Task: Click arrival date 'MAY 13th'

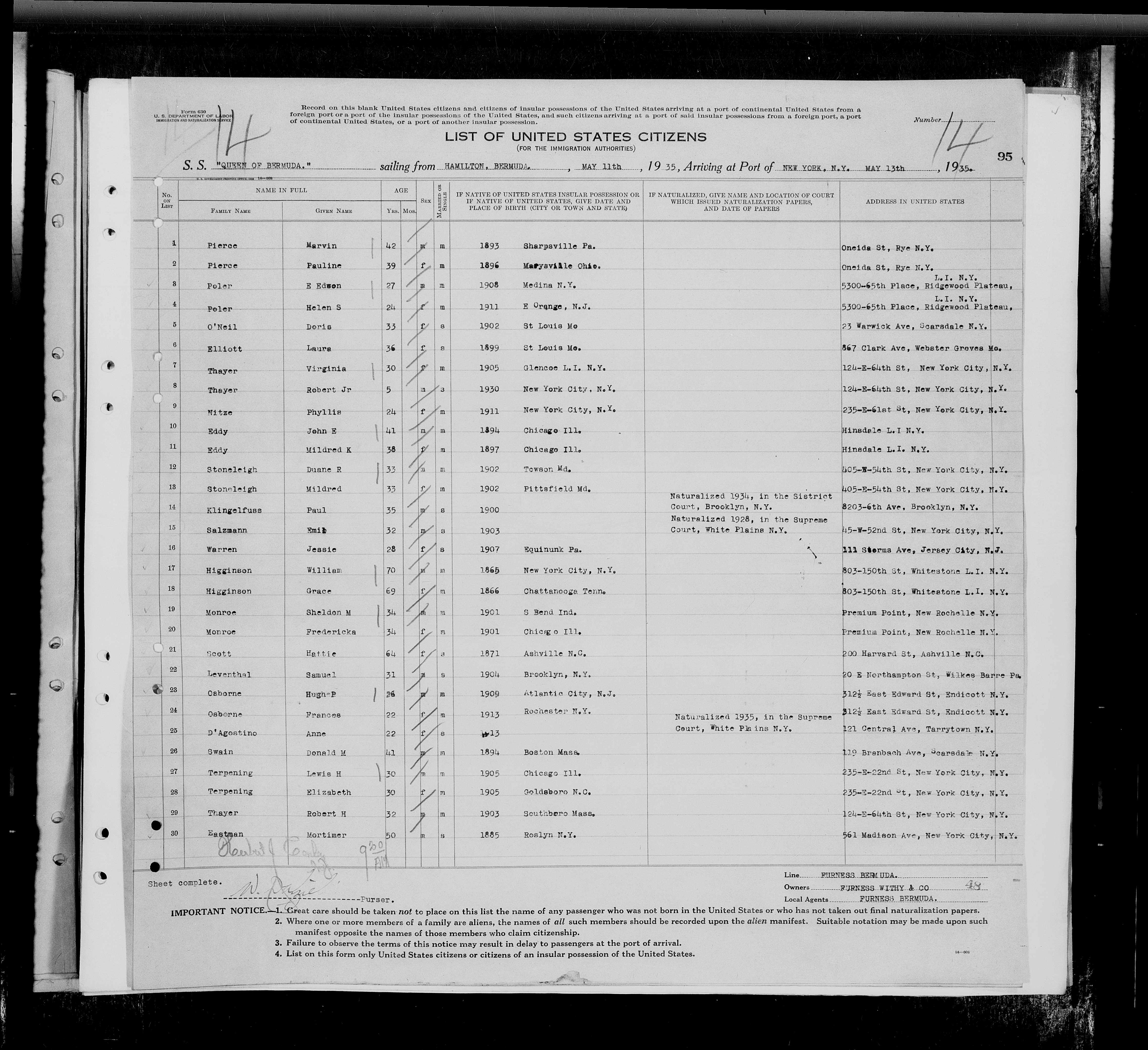Action: pos(884,168)
